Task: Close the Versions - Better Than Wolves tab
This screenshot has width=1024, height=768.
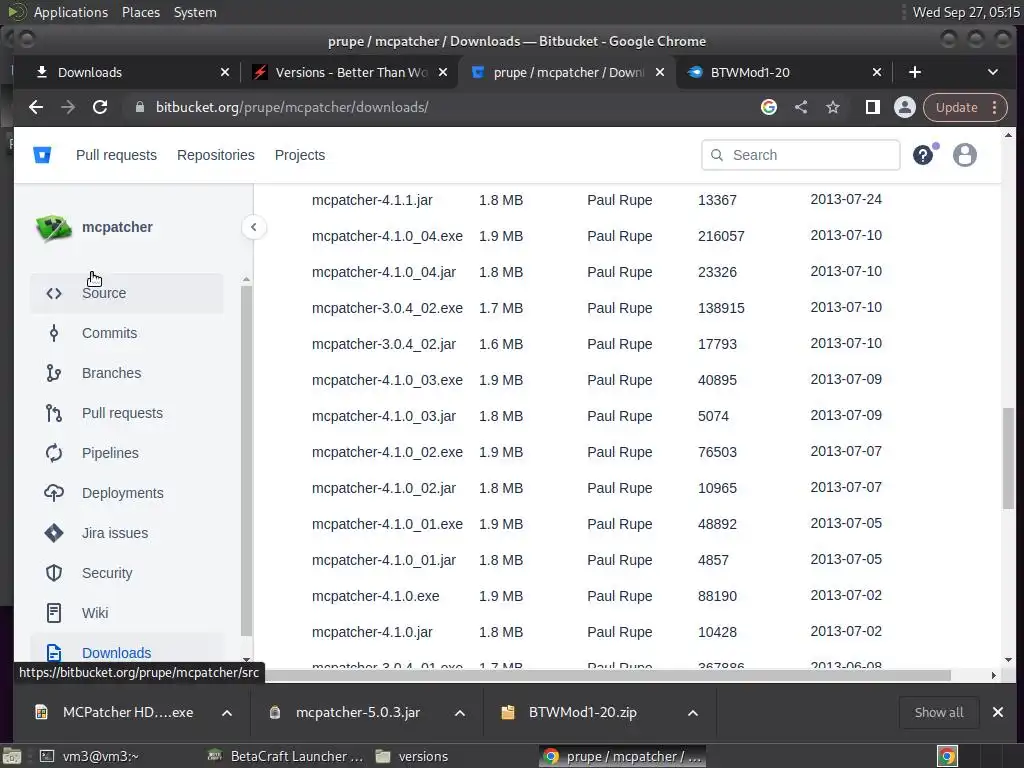Action: (443, 72)
